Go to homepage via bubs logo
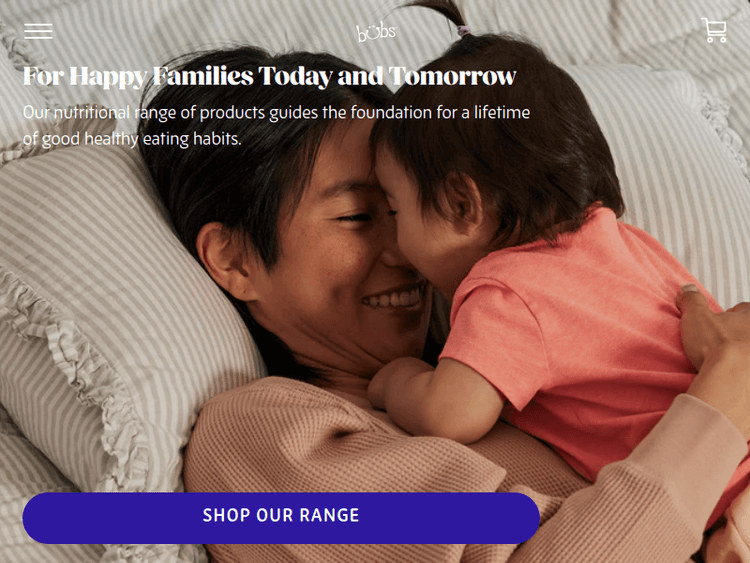This screenshot has width=750, height=563. (x=376, y=33)
